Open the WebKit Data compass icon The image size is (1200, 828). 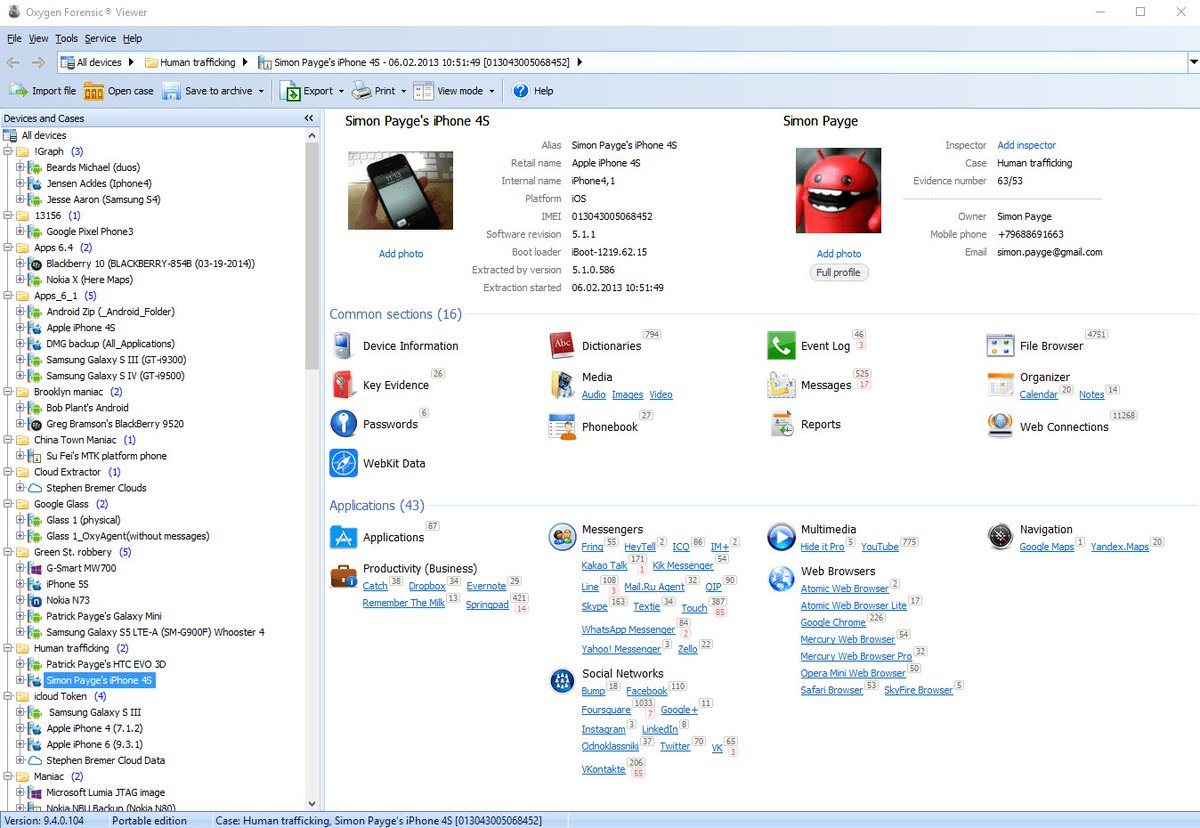[x=343, y=463]
